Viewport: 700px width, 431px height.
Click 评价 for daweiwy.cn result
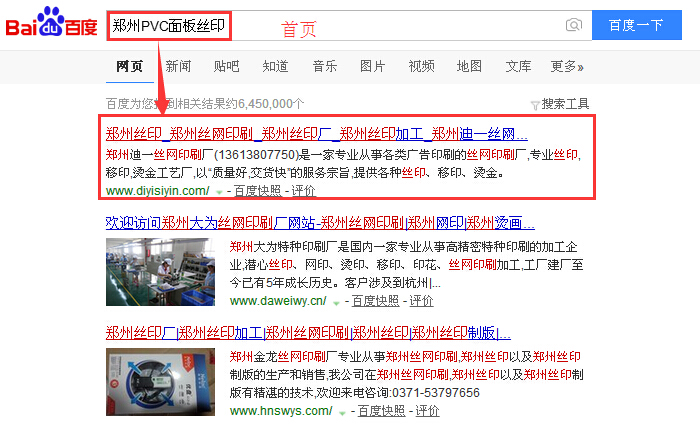point(421,301)
